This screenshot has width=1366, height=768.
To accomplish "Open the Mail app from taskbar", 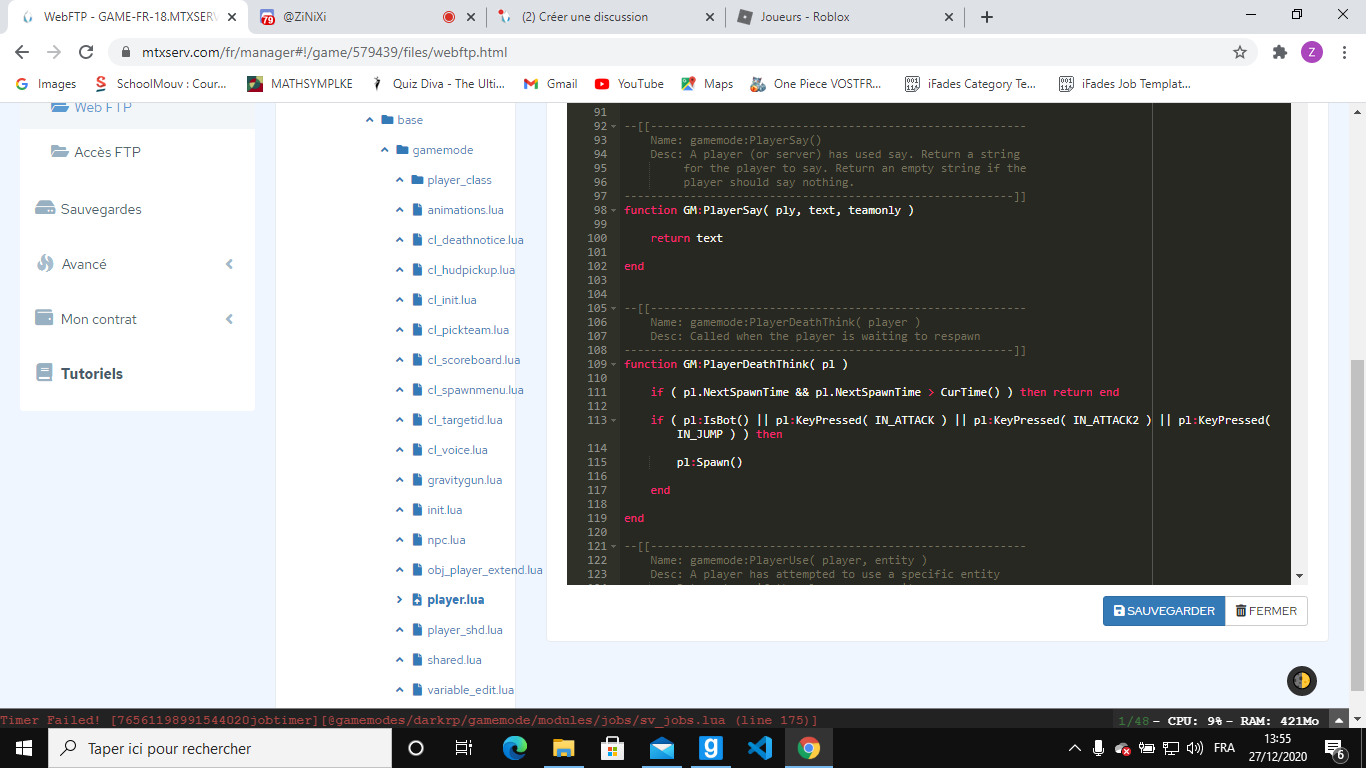I will (662, 748).
